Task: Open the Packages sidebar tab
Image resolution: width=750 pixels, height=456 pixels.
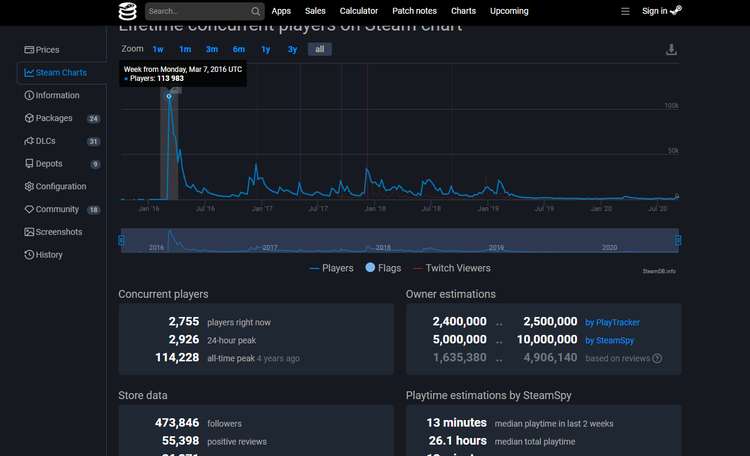Action: (61, 118)
